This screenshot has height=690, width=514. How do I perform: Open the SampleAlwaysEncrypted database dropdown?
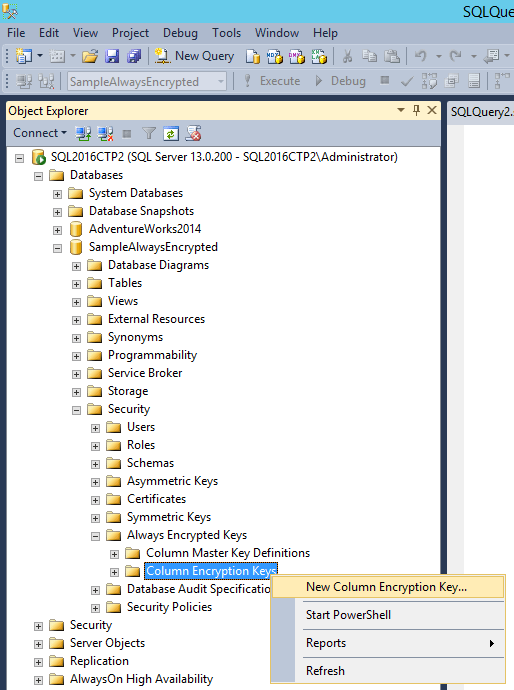[x=221, y=81]
